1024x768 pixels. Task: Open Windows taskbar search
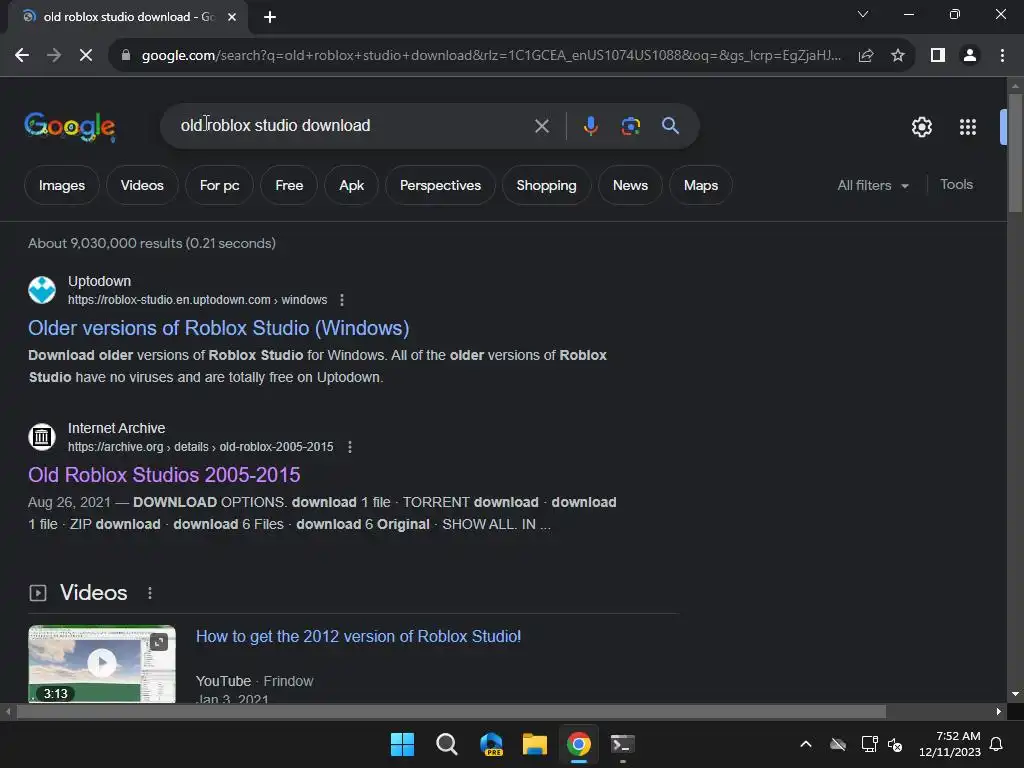click(x=447, y=744)
